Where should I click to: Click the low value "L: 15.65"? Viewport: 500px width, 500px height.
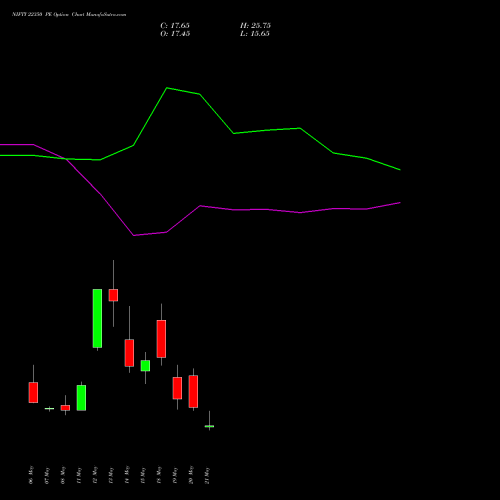click(255, 34)
